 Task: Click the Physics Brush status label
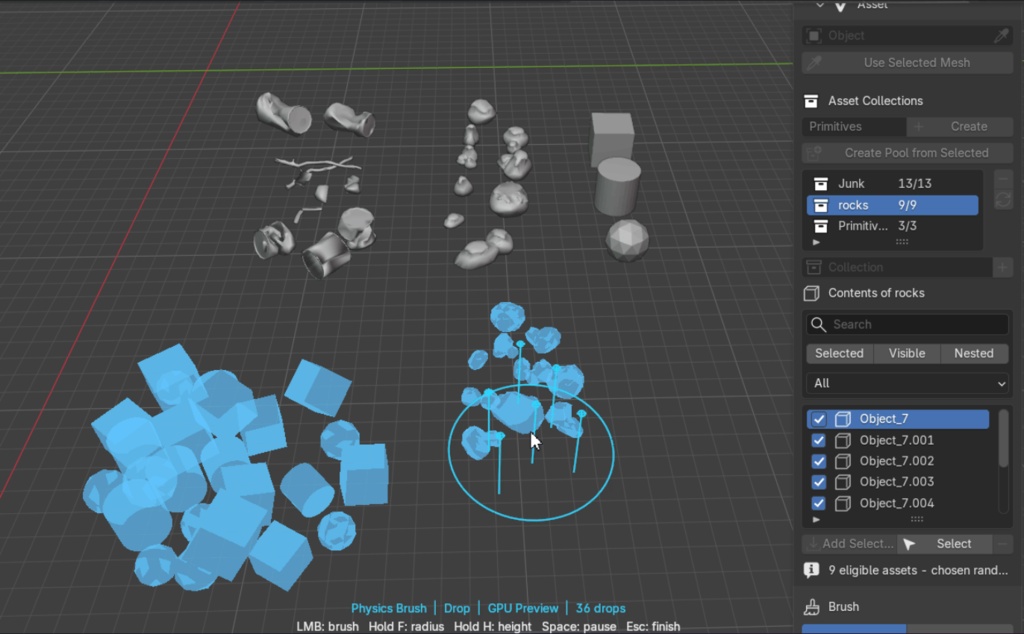[389, 608]
